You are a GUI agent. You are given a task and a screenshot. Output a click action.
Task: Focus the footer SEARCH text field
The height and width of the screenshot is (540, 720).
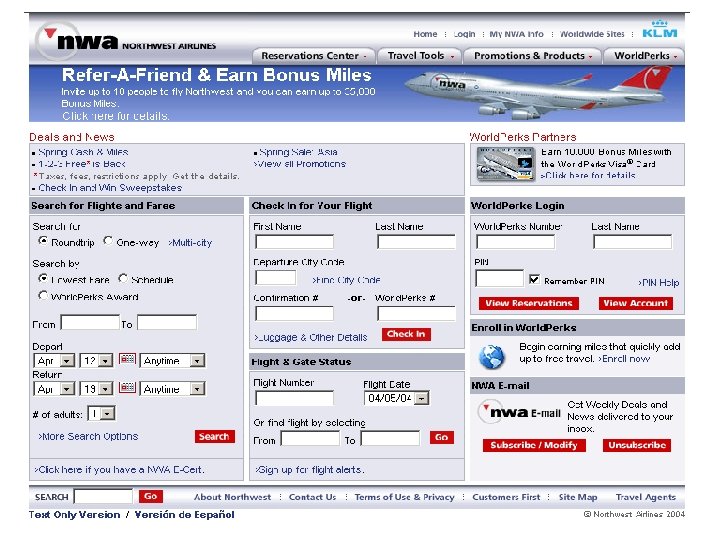(103, 496)
